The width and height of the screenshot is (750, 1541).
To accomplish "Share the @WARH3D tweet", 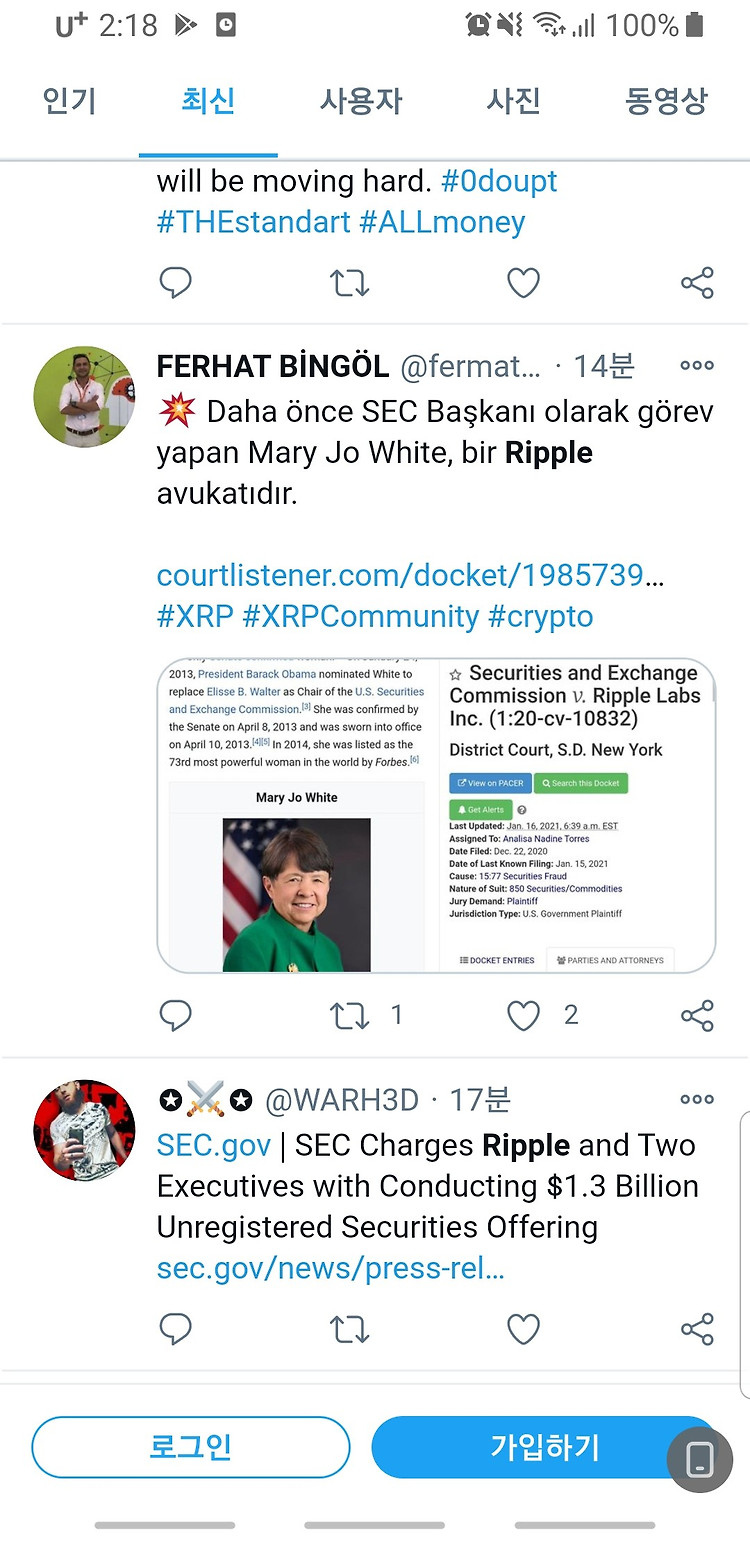I will (x=697, y=1329).
